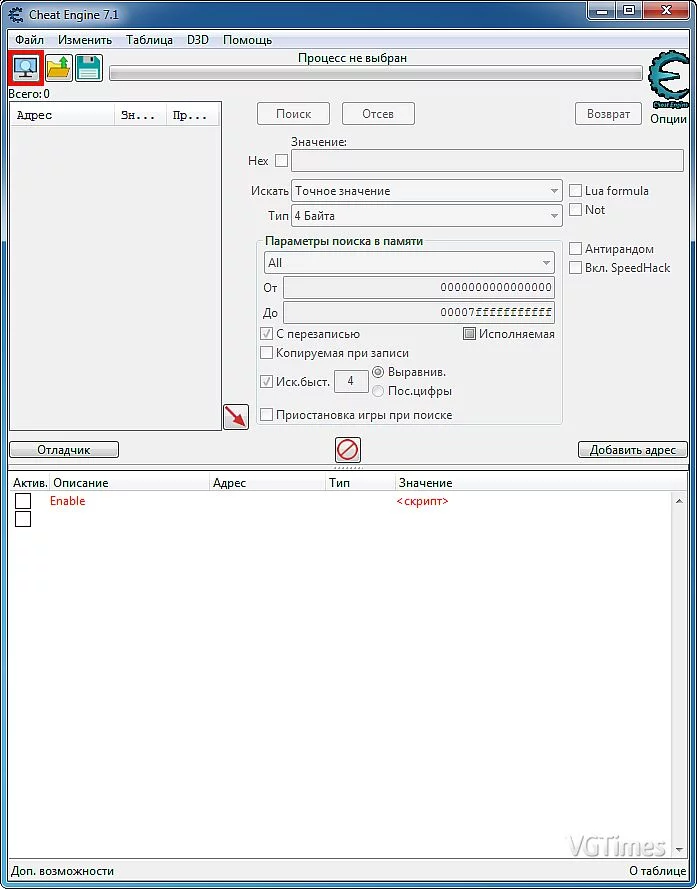Image resolution: width=697 pixels, height=889 pixels.
Task: Click the table scrollbar down arrow
Action: click(679, 849)
